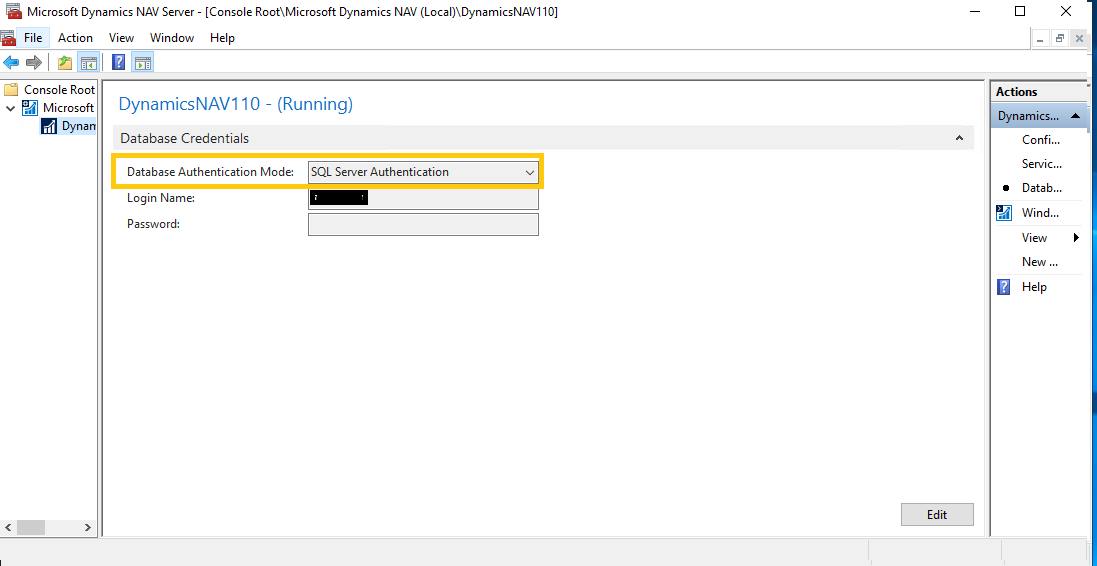1097x566 pixels.
Task: Minimize the inner MDI child window
Action: (1042, 39)
